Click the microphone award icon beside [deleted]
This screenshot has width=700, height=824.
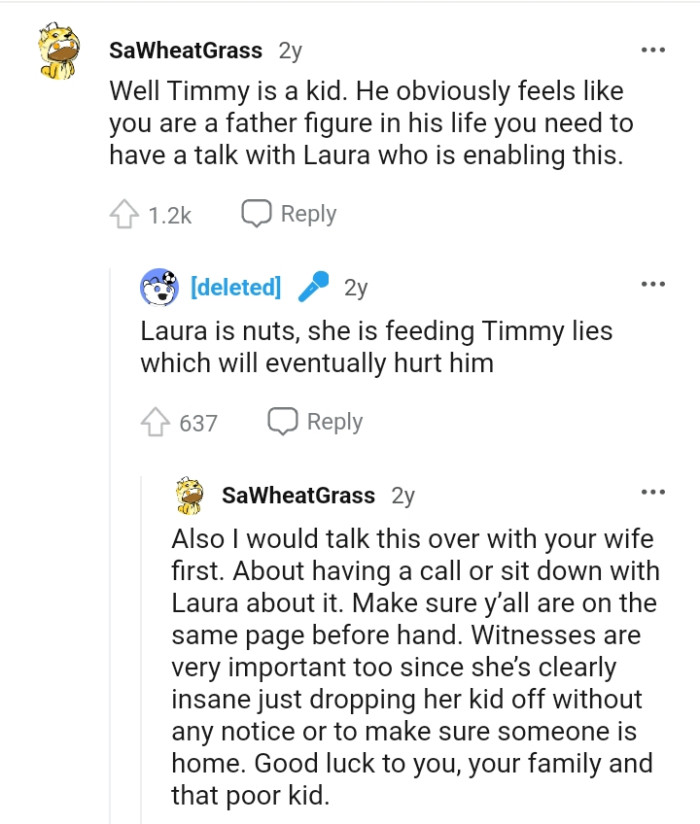click(316, 288)
